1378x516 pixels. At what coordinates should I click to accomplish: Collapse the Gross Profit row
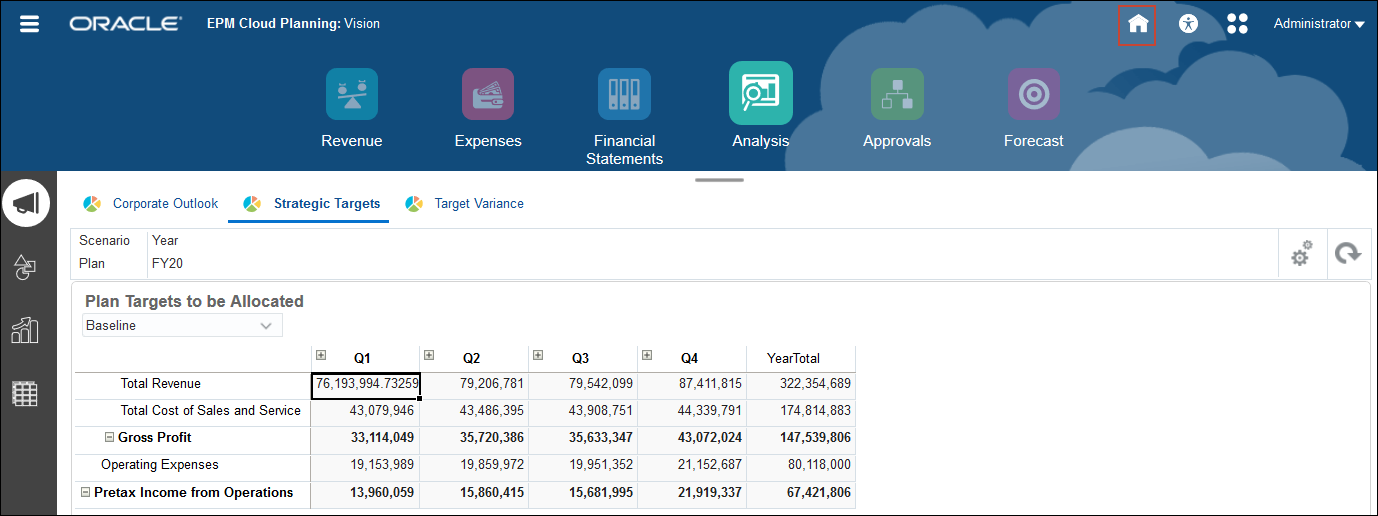tap(110, 438)
